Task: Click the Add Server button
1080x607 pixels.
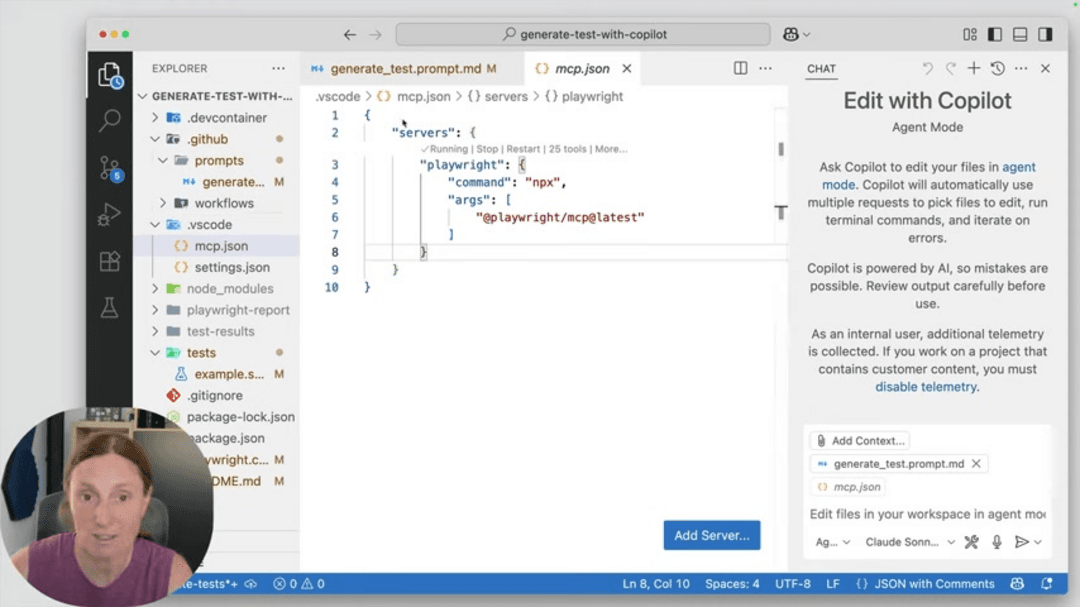Action: [x=711, y=535]
